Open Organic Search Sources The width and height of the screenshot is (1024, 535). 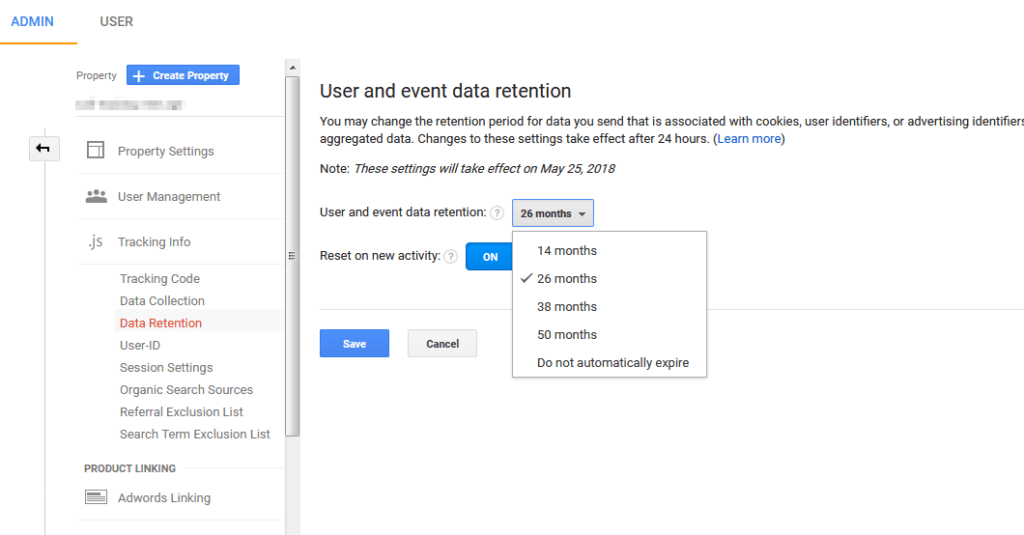click(x=186, y=390)
